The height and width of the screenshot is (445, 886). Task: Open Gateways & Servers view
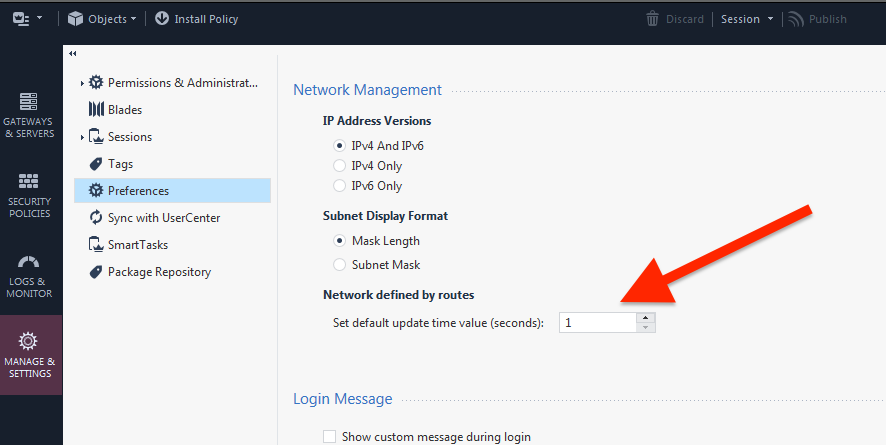click(x=28, y=116)
